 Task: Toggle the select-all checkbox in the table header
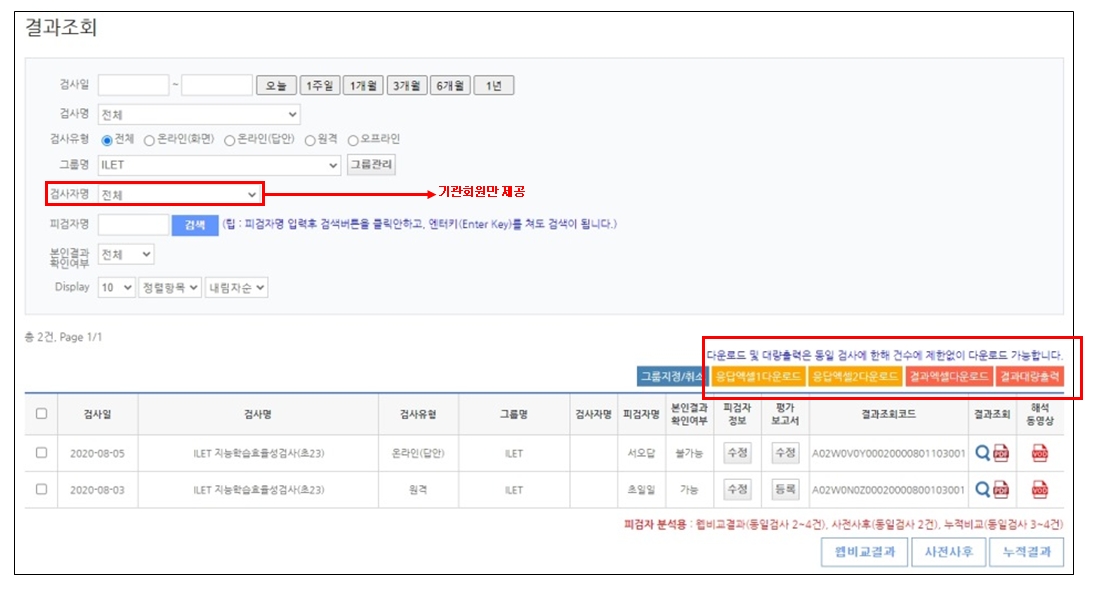click(x=41, y=413)
